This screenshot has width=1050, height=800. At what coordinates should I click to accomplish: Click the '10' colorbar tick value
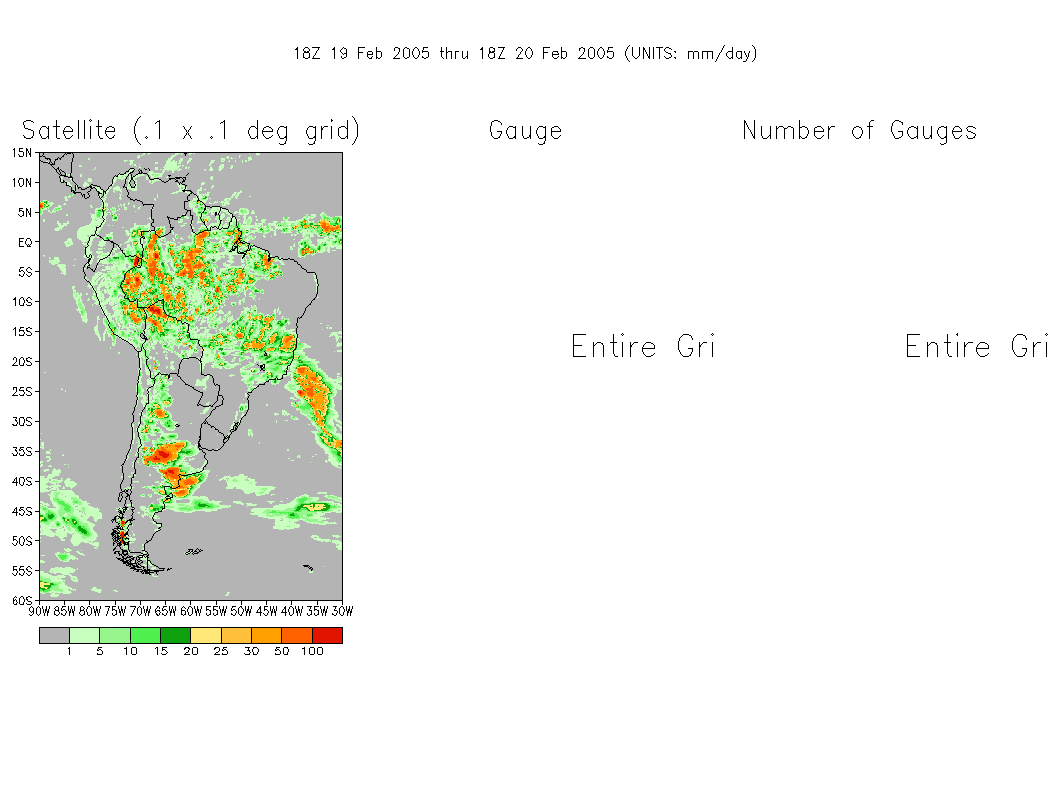(x=130, y=651)
